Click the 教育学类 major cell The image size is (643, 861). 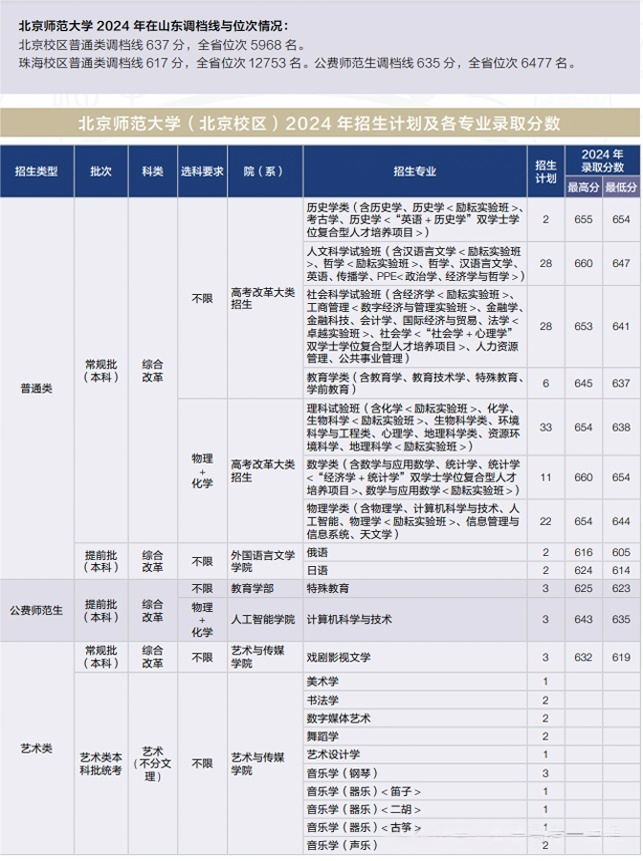(x=415, y=383)
